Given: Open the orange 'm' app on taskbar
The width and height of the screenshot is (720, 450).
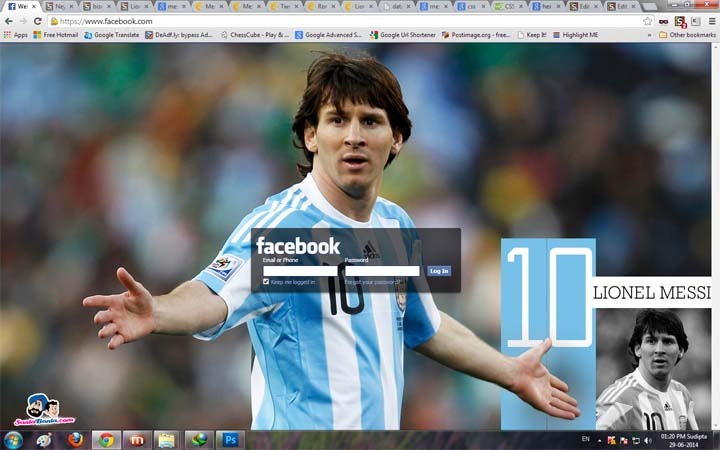Looking at the screenshot, I should click(137, 440).
